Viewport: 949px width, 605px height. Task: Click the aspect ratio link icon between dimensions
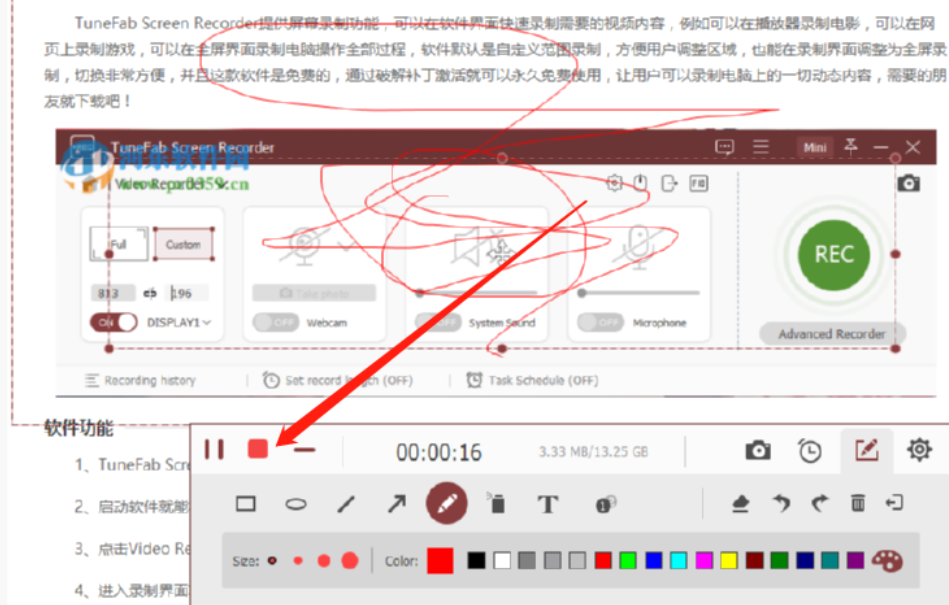[x=150, y=293]
